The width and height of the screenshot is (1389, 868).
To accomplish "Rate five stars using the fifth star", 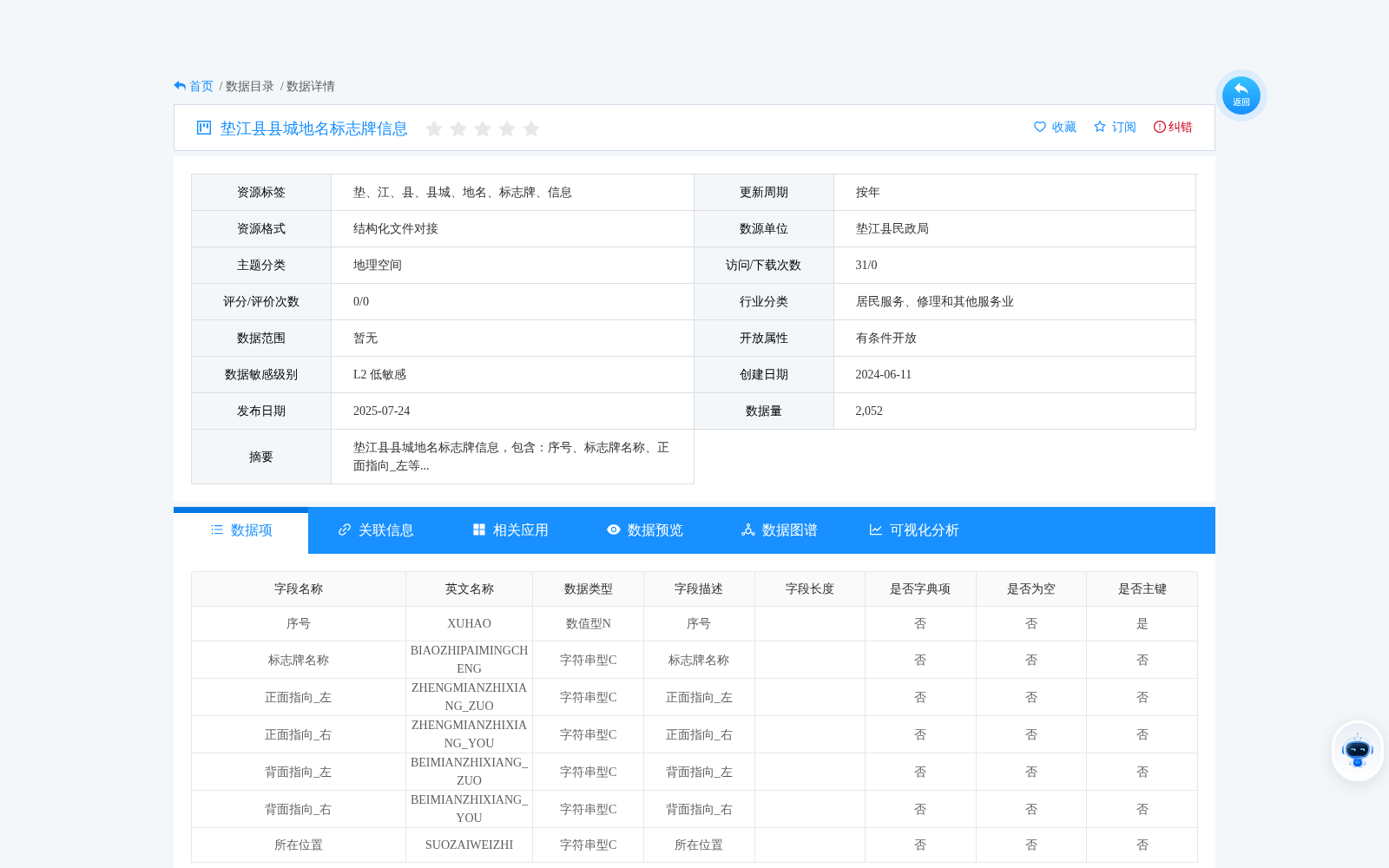I will (531, 128).
